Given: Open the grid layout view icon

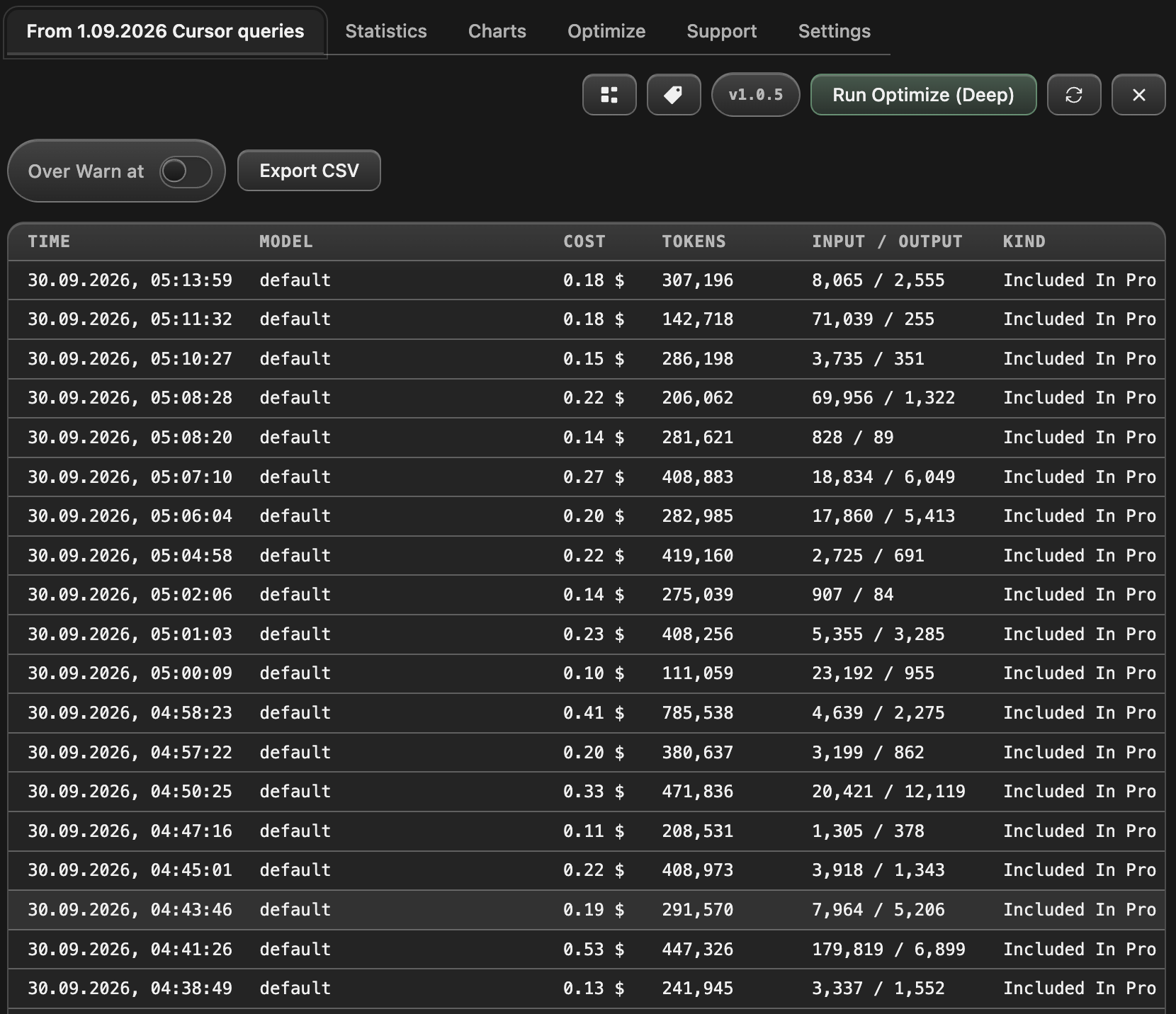Looking at the screenshot, I should (609, 95).
